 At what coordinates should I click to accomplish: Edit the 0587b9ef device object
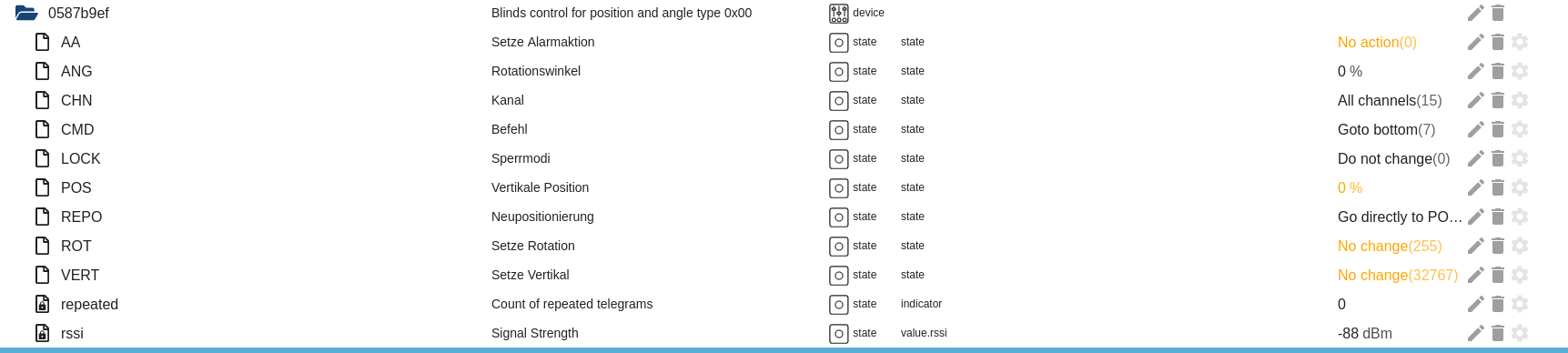(1476, 13)
